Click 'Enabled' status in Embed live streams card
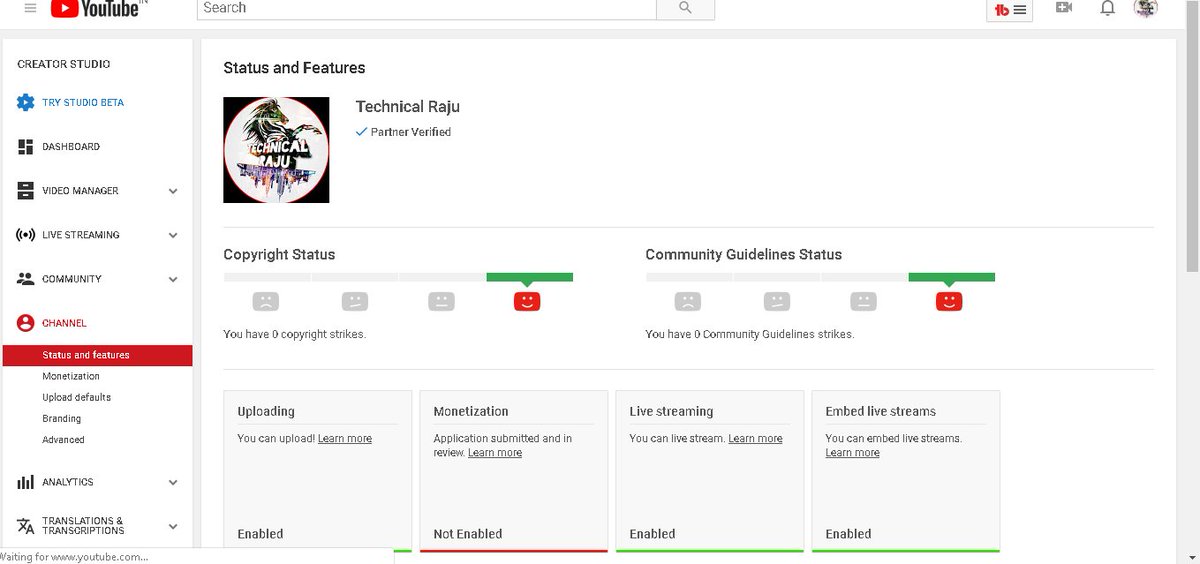1200x564 pixels. [848, 534]
